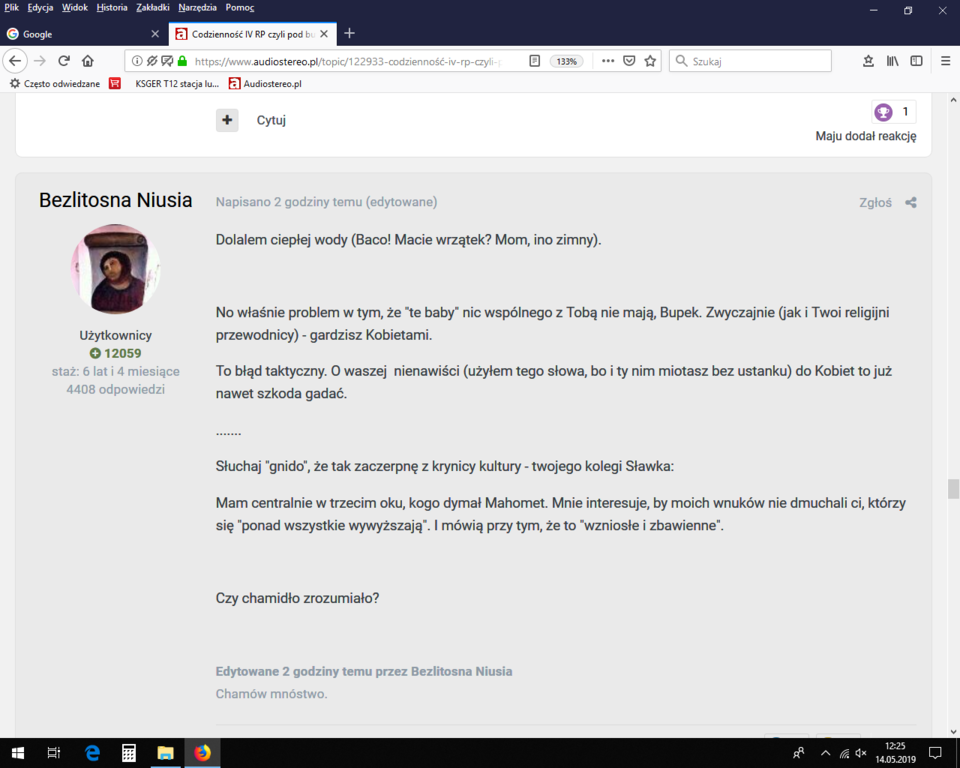Open the Pomoc menu

tap(240, 8)
